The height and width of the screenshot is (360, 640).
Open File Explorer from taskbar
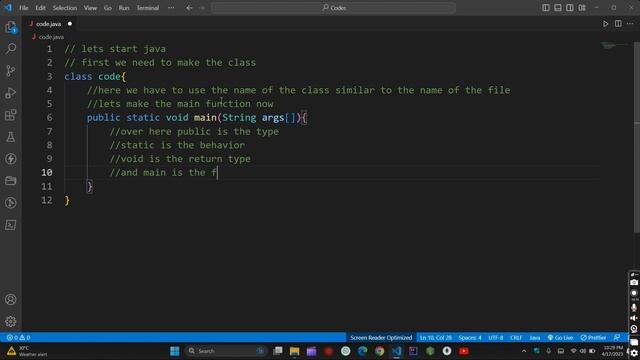click(294, 351)
